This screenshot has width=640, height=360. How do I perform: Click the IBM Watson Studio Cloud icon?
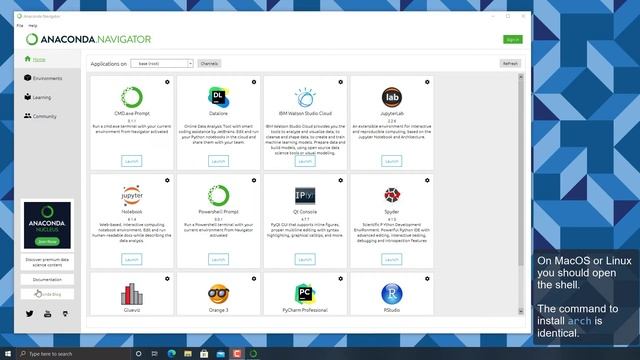[x=305, y=98]
